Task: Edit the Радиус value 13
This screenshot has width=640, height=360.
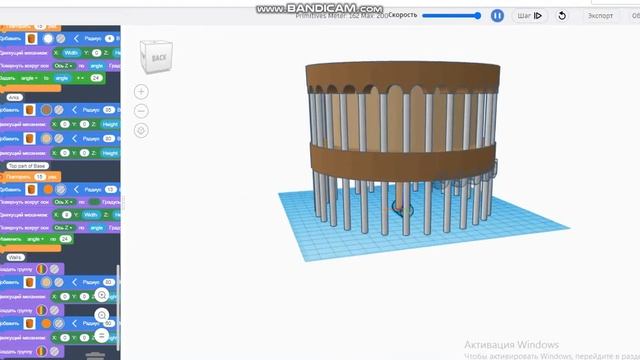Action: (x=111, y=189)
